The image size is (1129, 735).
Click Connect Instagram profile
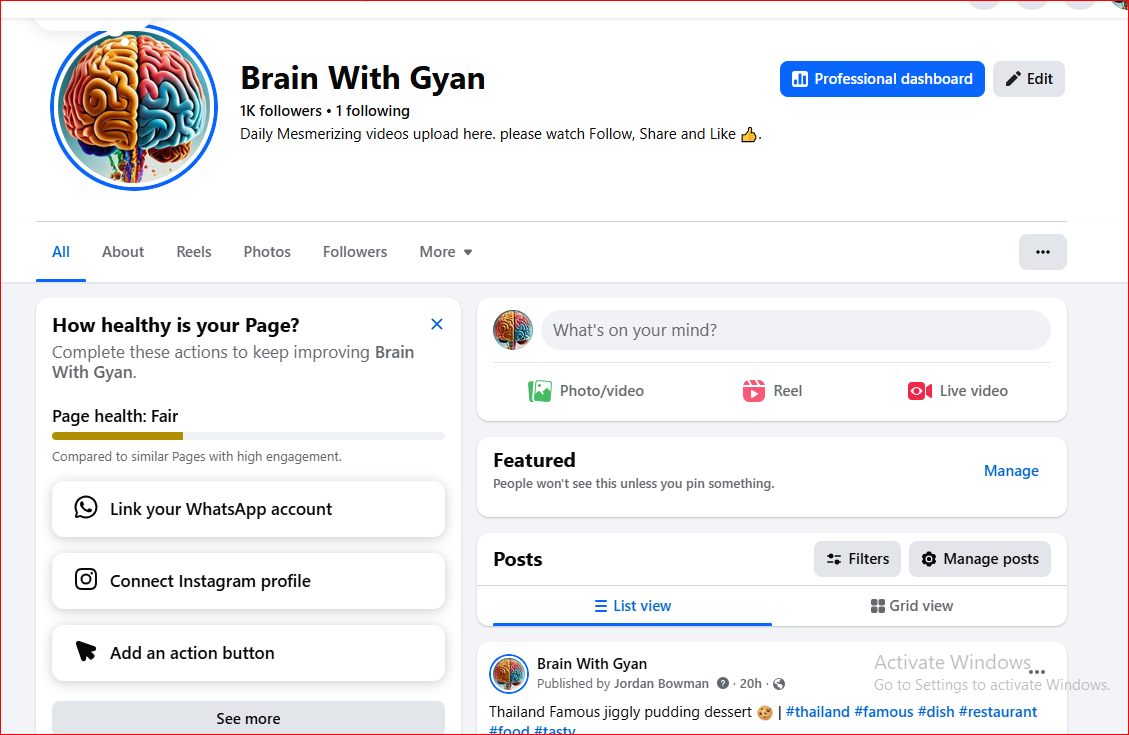248,581
